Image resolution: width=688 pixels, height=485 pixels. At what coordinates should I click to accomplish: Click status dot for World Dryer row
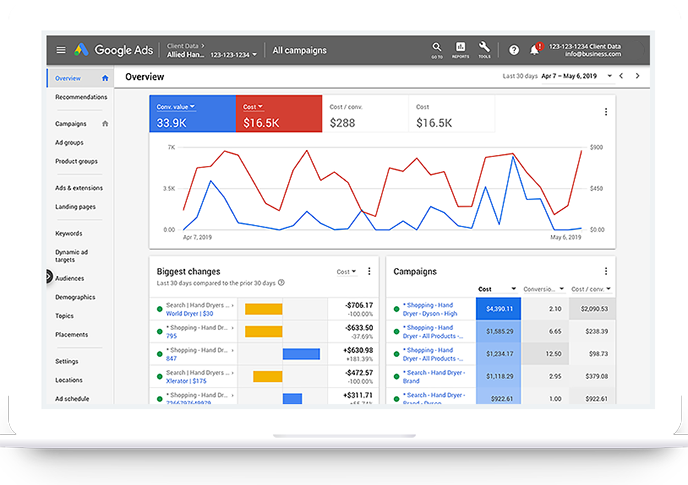(160, 309)
